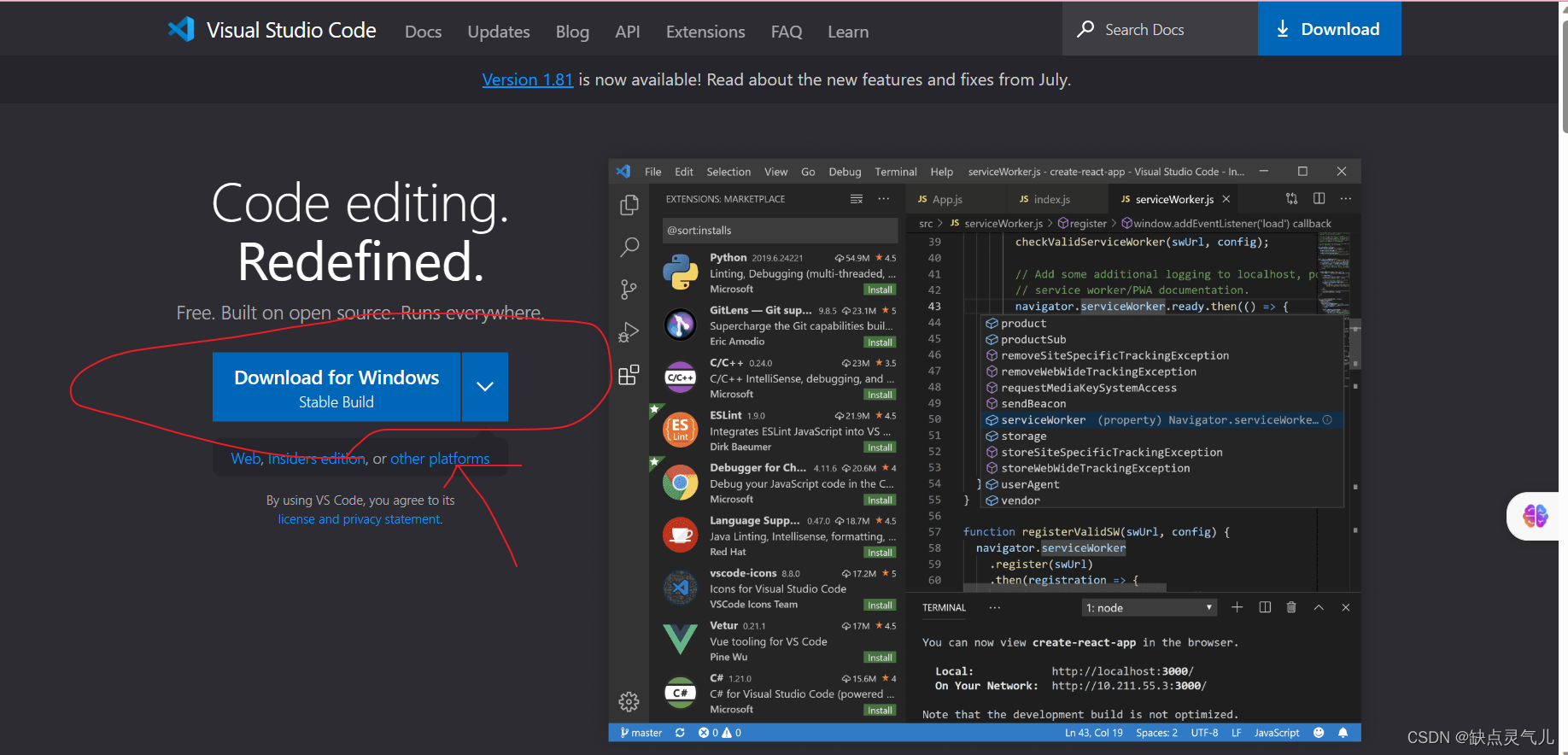Click the vscode-icons extension logo
Viewport: 1568px width, 755px height.
[681, 588]
